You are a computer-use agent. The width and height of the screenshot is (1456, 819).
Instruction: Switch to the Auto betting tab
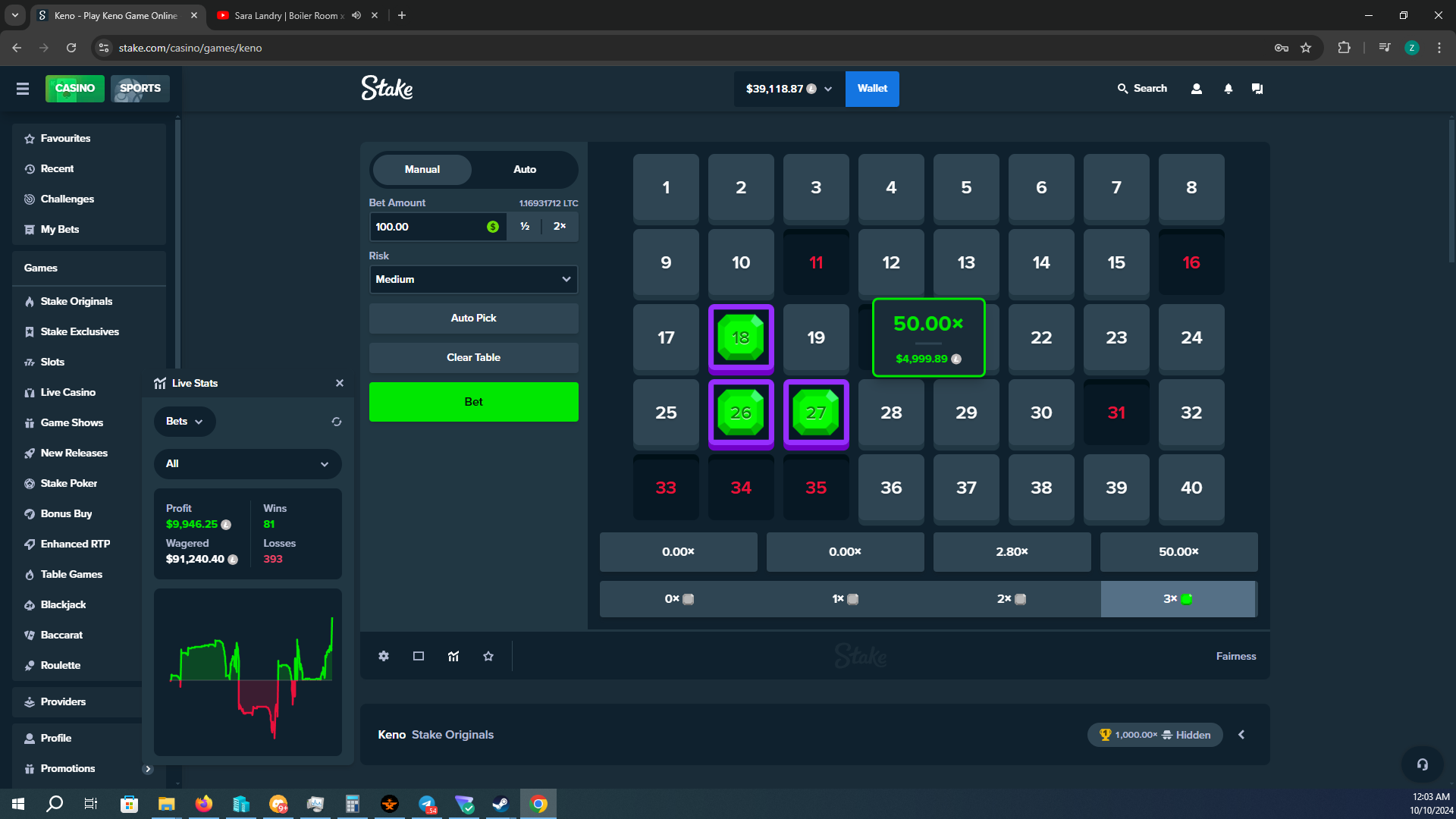(525, 169)
